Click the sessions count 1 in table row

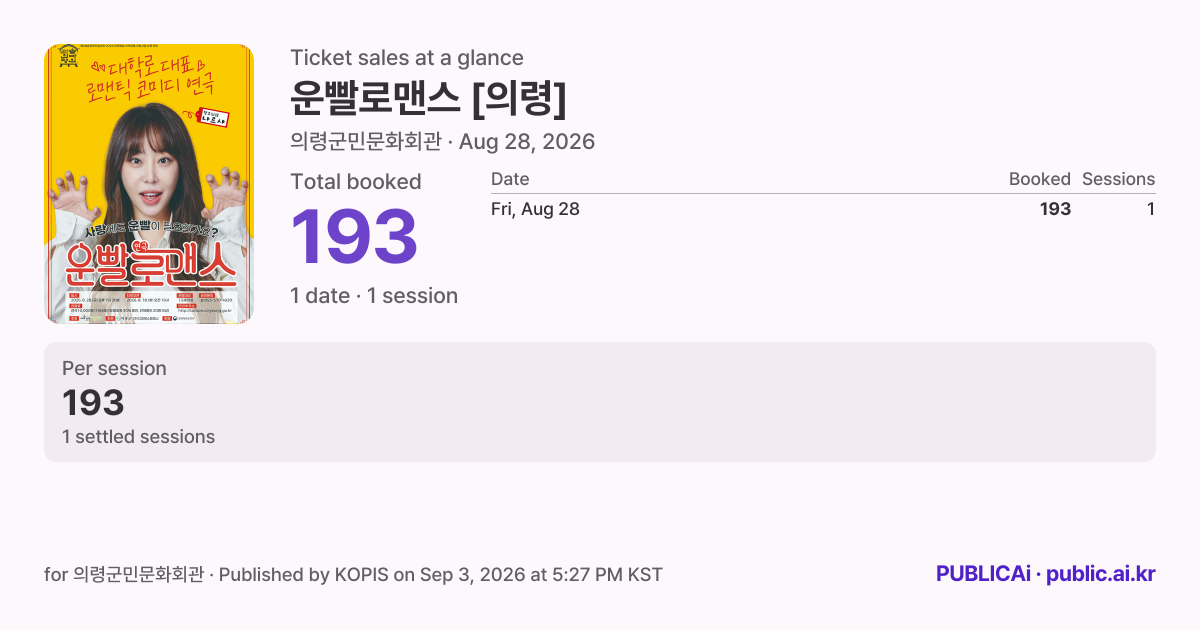(x=1151, y=209)
